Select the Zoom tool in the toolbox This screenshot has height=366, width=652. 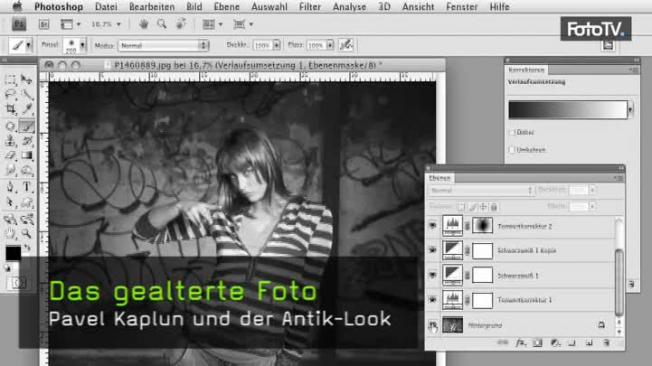tap(27, 233)
